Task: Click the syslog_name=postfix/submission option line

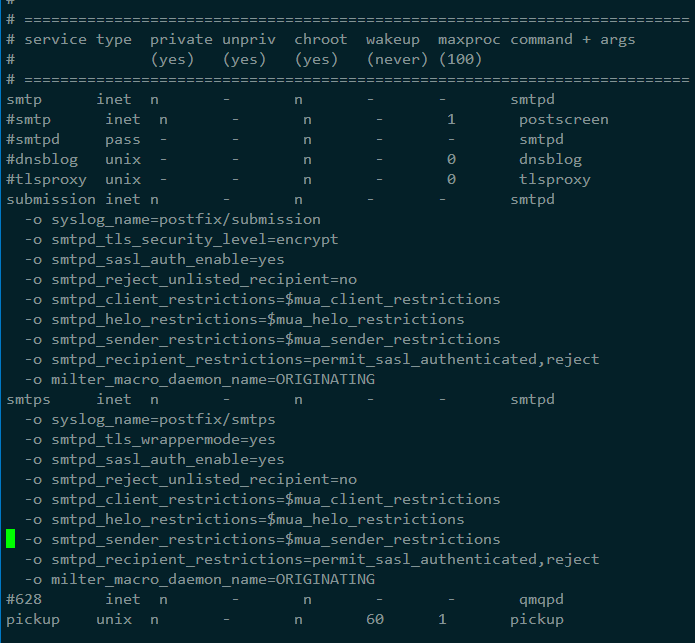Action: click(173, 219)
